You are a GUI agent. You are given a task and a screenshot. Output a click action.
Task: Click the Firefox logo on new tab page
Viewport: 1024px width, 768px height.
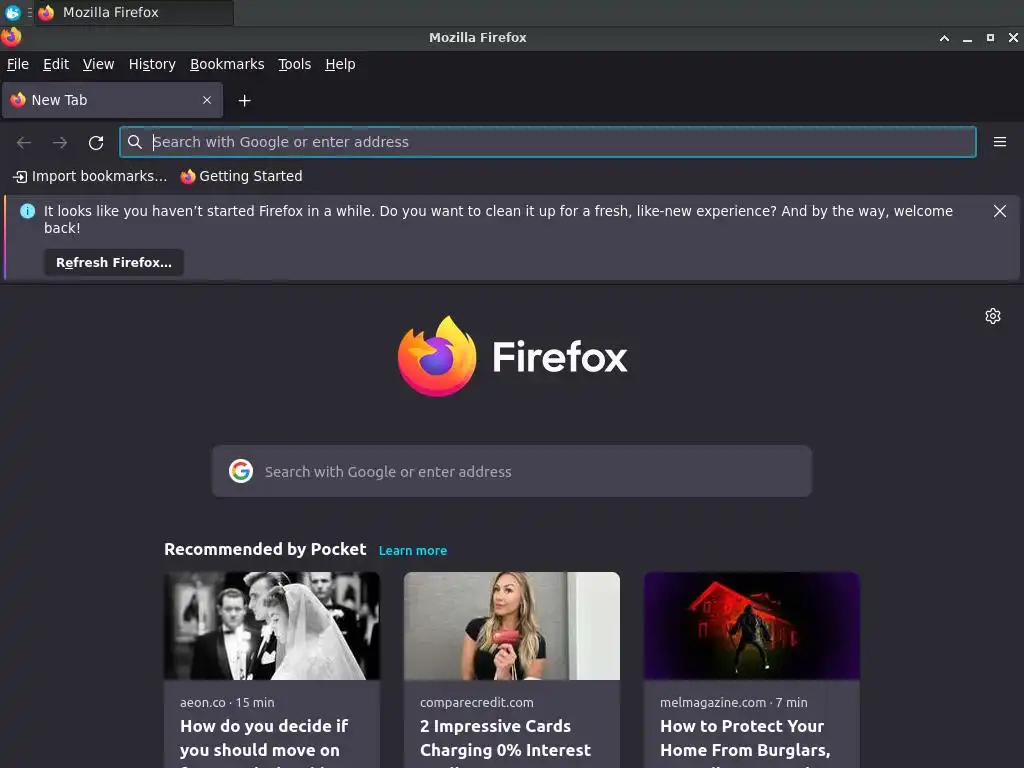512,356
